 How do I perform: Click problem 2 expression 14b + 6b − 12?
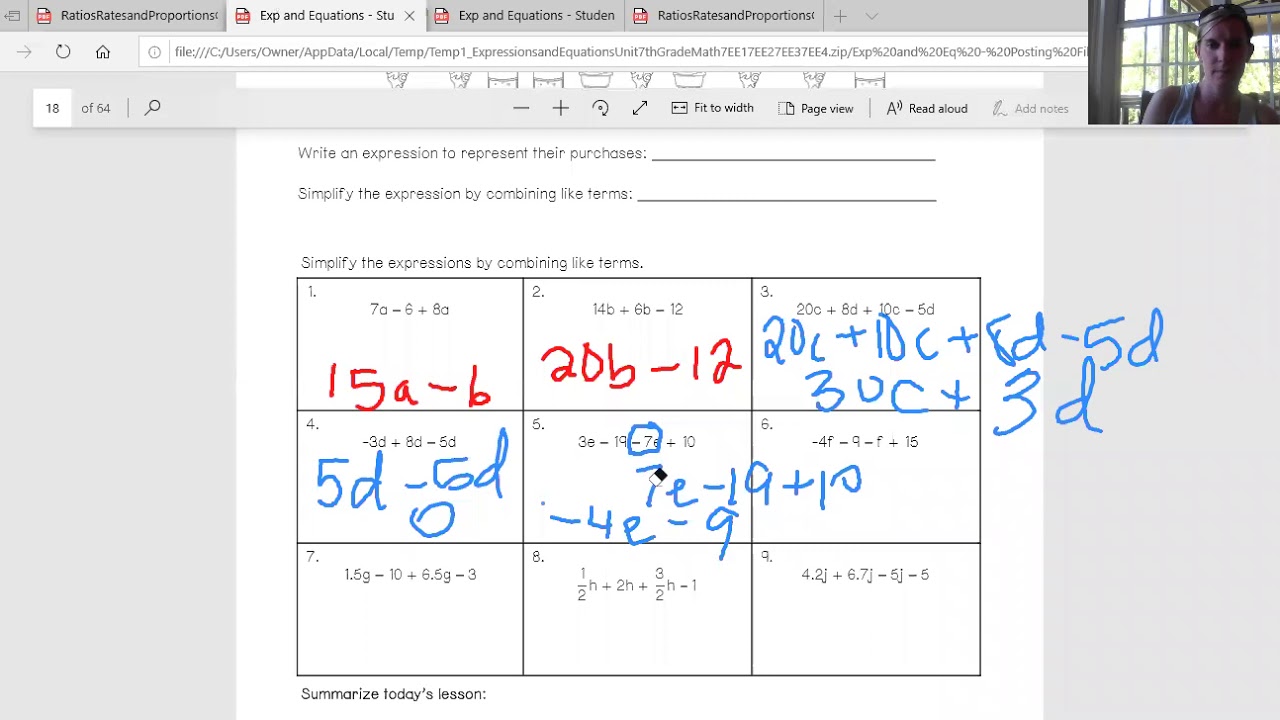click(638, 310)
